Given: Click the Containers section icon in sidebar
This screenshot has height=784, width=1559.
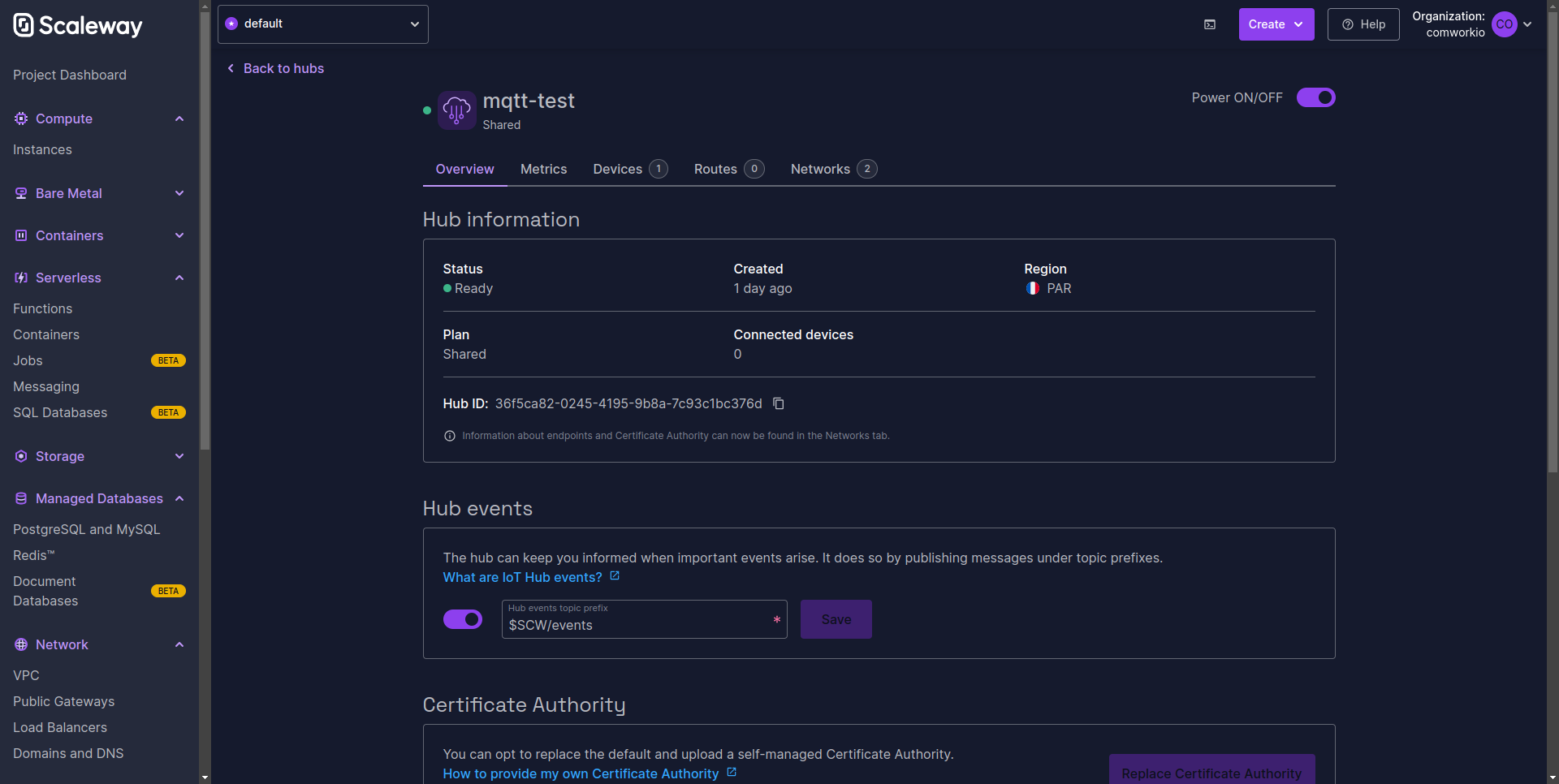Looking at the screenshot, I should click(21, 235).
